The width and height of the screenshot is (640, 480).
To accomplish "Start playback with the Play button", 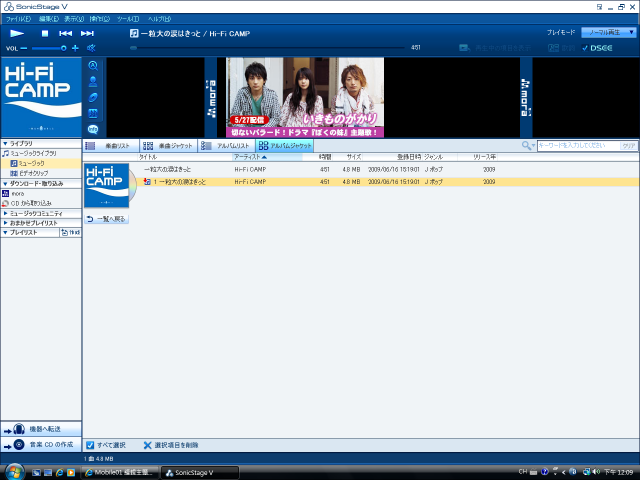I will tap(17, 33).
